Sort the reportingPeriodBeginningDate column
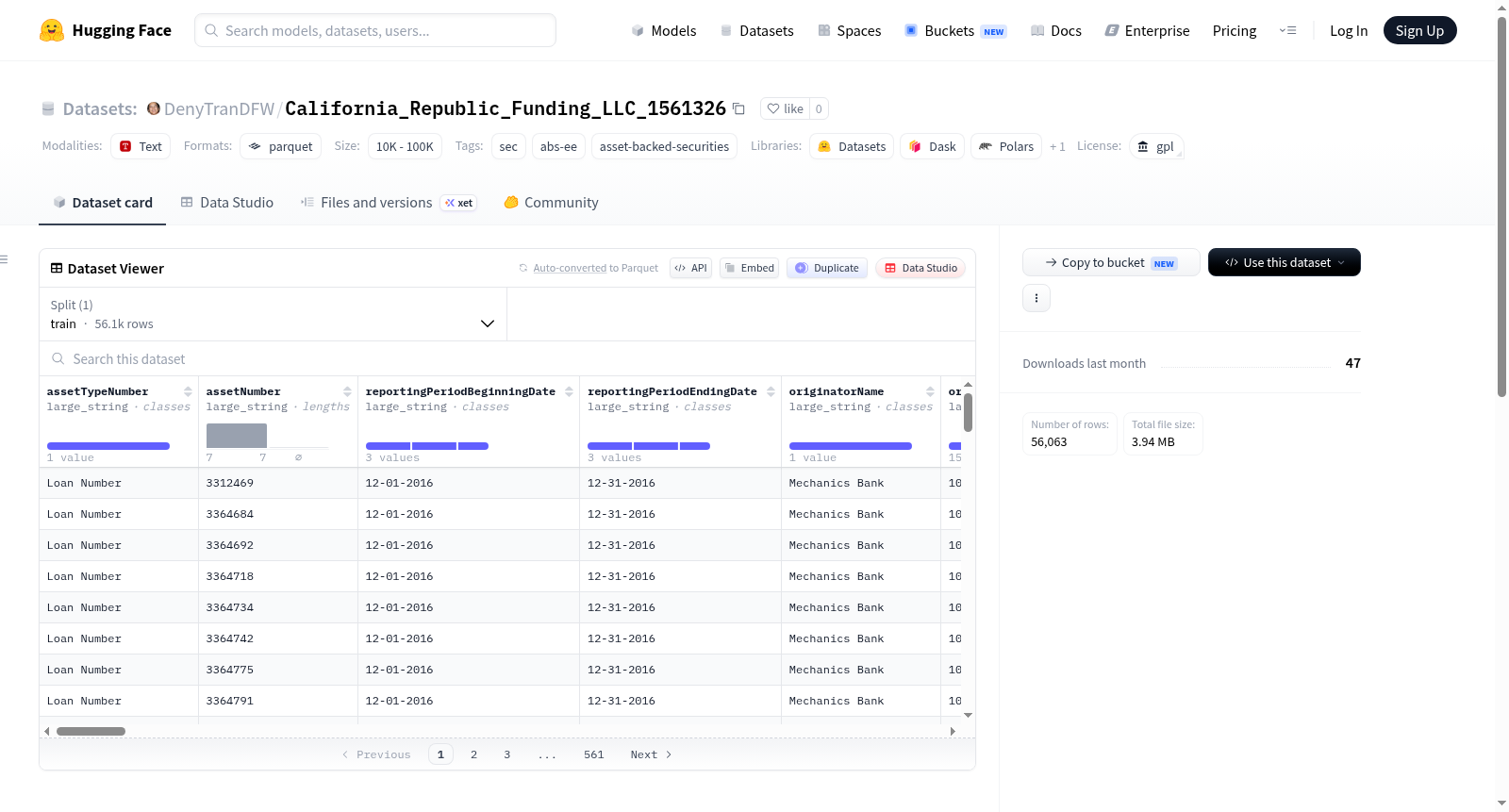 coord(569,391)
